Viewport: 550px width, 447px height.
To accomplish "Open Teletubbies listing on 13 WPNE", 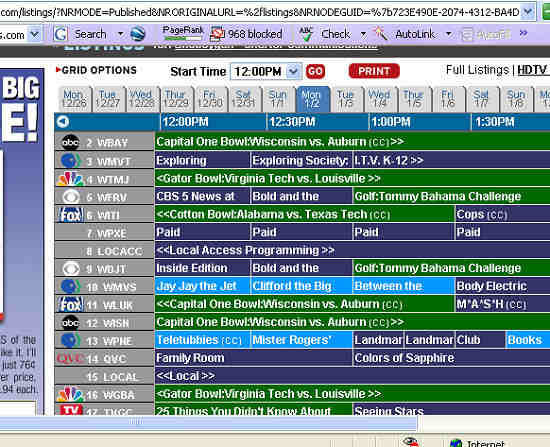I will pos(202,340).
